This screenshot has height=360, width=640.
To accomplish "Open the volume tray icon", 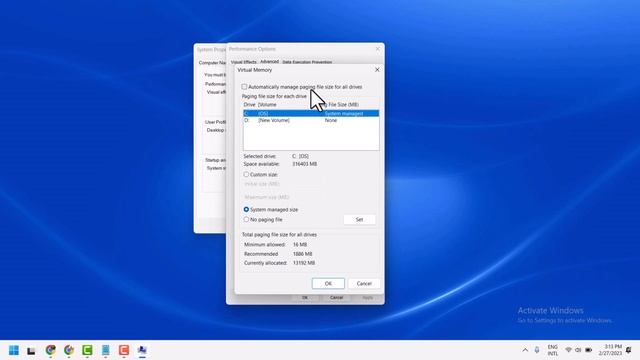I will [578, 350].
